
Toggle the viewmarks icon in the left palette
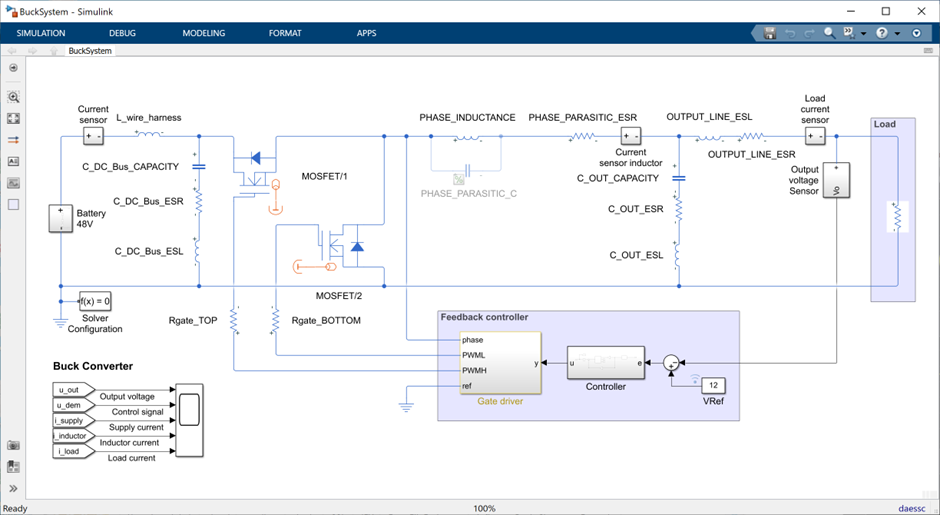point(14,466)
